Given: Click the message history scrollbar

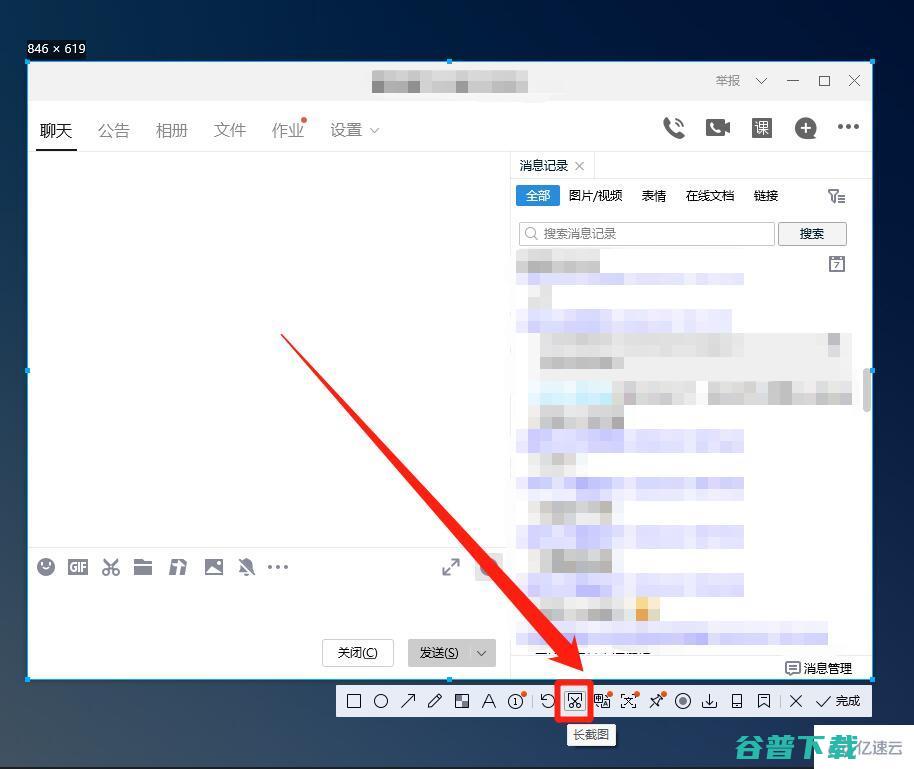Looking at the screenshot, I should (x=866, y=389).
